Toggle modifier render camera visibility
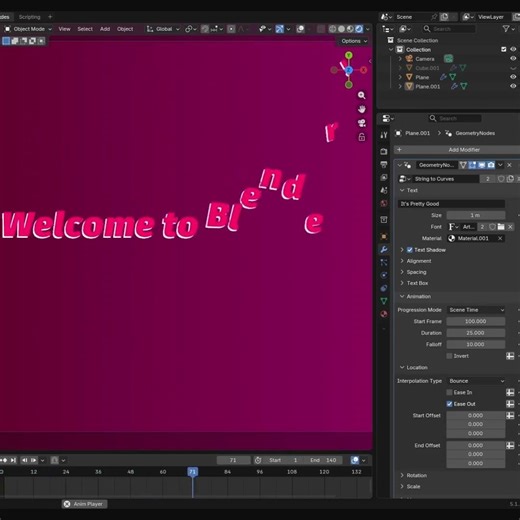Viewport: 520px width, 520px height. pos(491,165)
